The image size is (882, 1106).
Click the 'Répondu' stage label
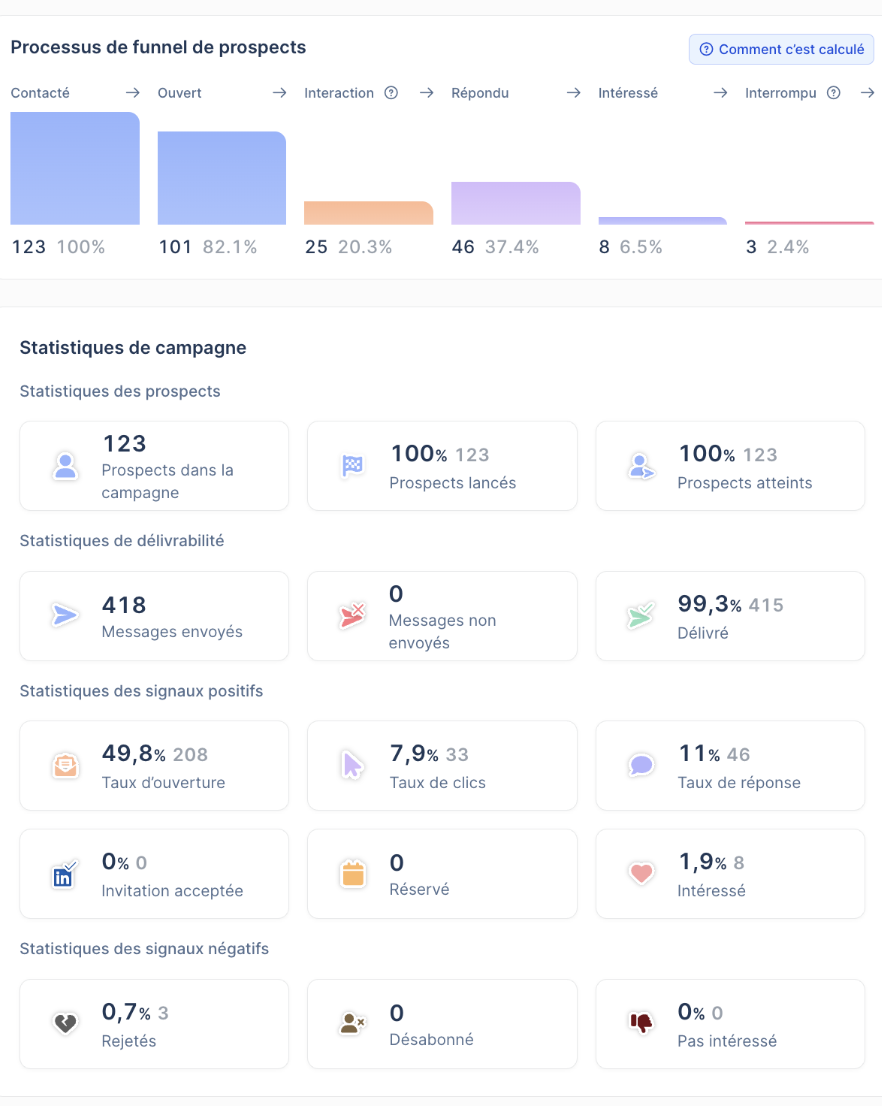(480, 93)
